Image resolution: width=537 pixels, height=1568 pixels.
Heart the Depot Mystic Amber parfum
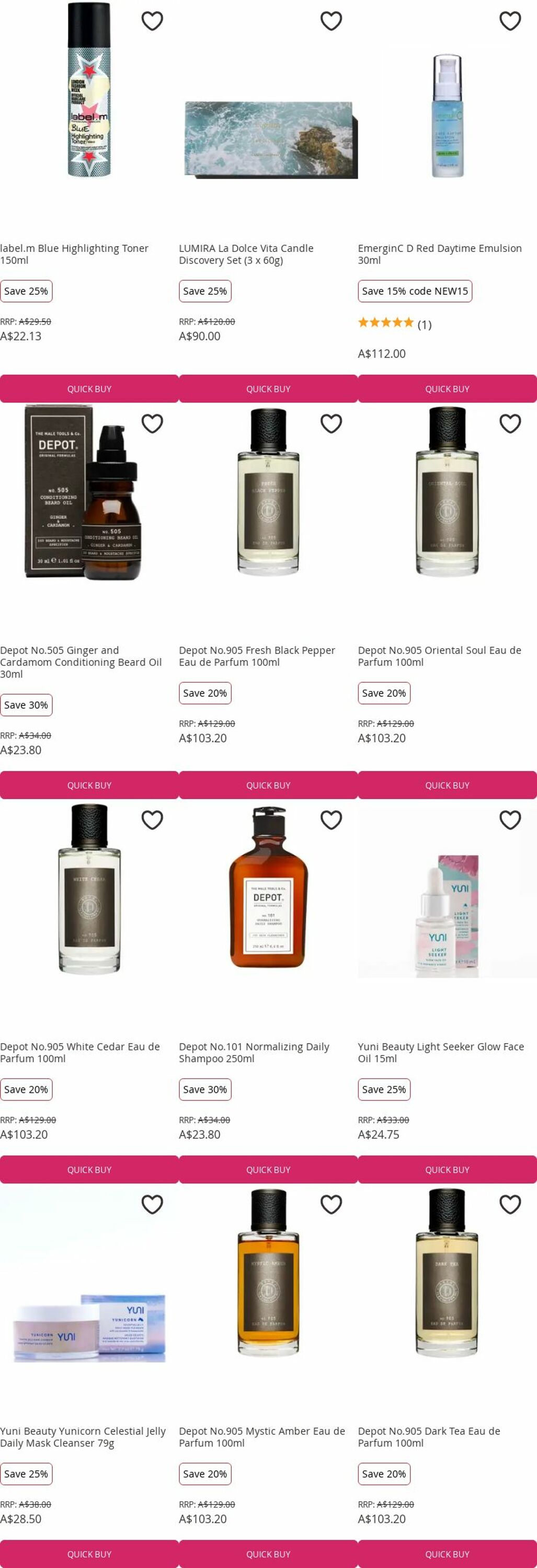[x=331, y=1203]
